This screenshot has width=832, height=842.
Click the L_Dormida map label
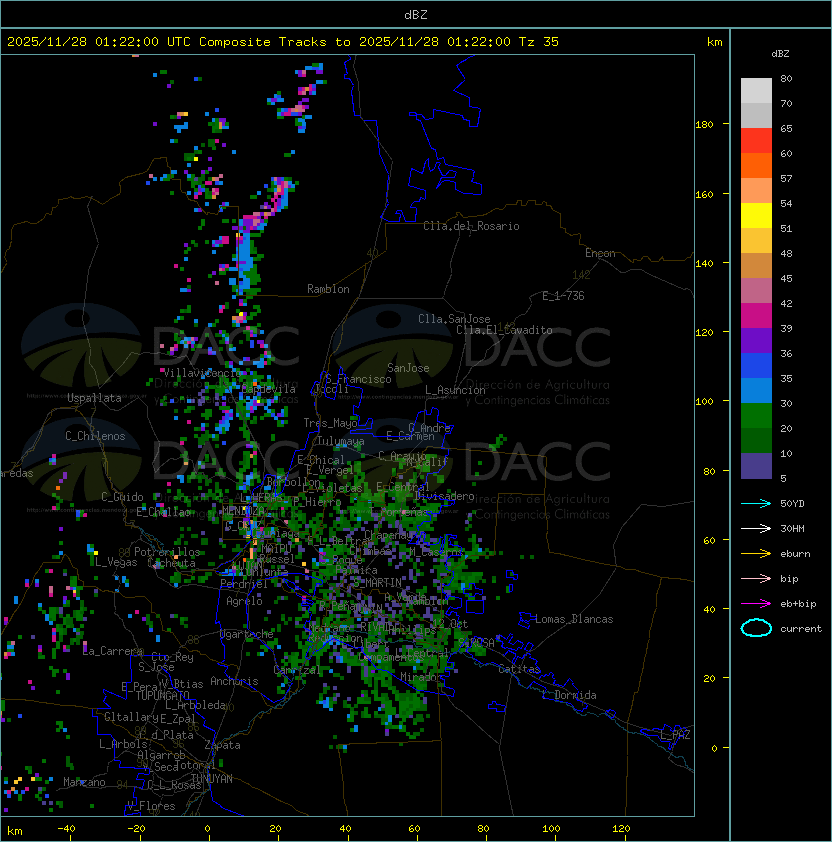click(569, 695)
